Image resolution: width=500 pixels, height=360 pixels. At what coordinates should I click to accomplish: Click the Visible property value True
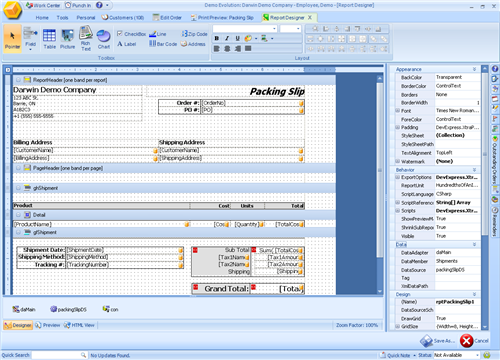[x=458, y=236]
